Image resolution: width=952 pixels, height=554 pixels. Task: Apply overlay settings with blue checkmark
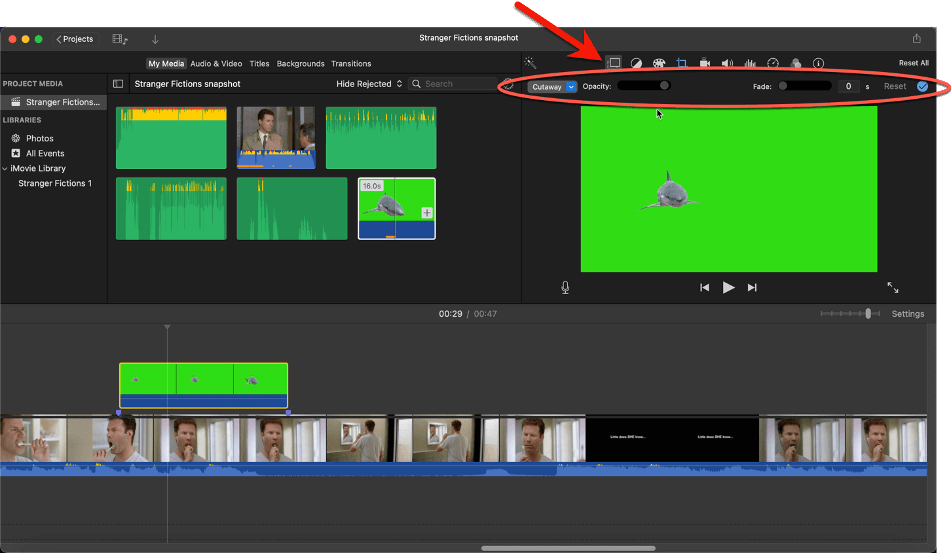point(922,86)
